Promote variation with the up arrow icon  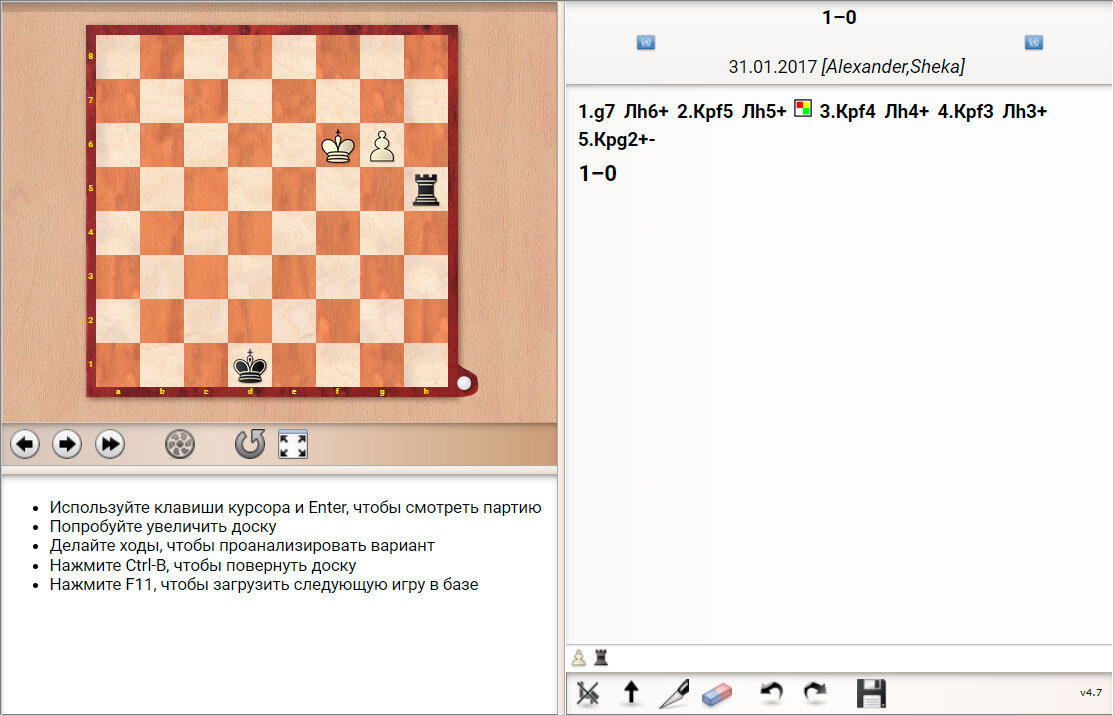pos(631,693)
